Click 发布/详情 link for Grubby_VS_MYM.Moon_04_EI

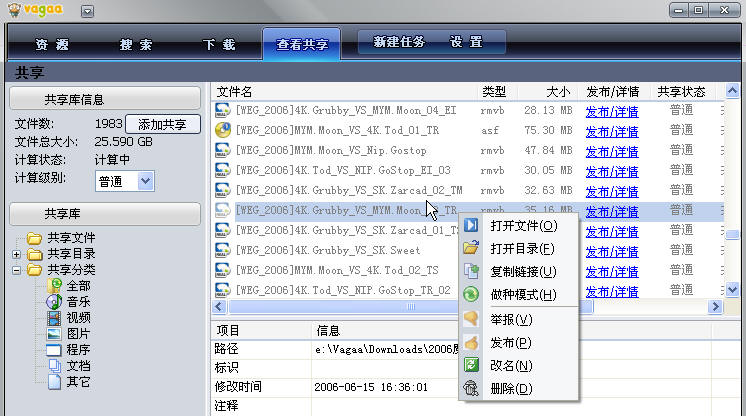pos(612,110)
